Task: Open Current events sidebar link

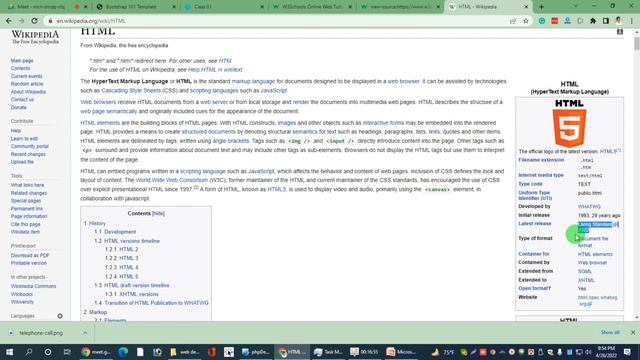Action: [x=27, y=76]
